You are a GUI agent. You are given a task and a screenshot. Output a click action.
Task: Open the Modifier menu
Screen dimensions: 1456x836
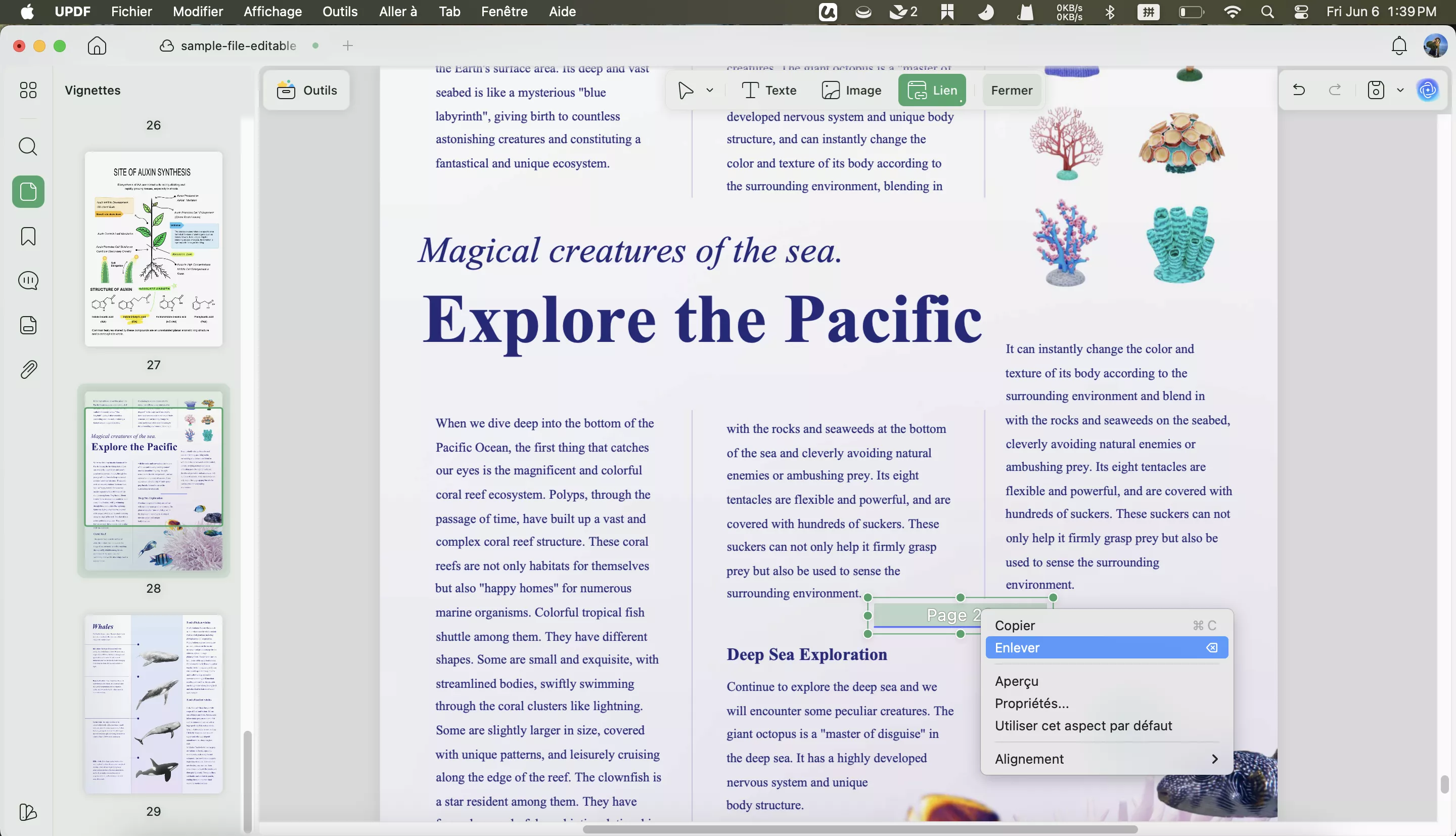(198, 12)
